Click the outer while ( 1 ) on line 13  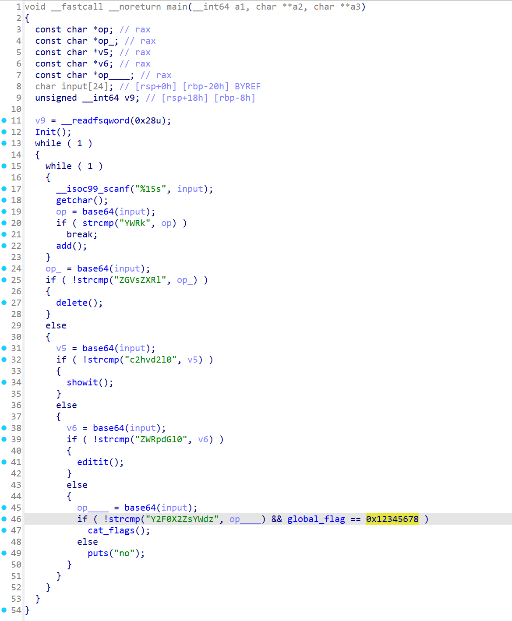click(63, 143)
